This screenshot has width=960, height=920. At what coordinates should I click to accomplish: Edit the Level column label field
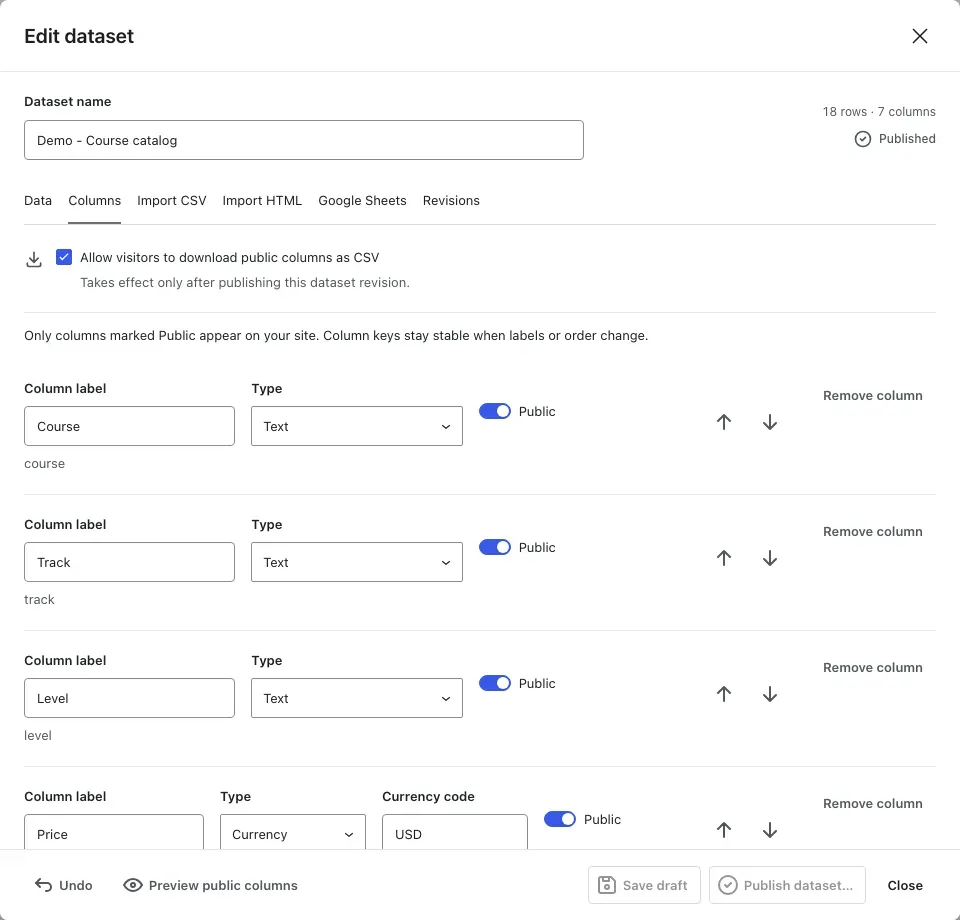(129, 698)
